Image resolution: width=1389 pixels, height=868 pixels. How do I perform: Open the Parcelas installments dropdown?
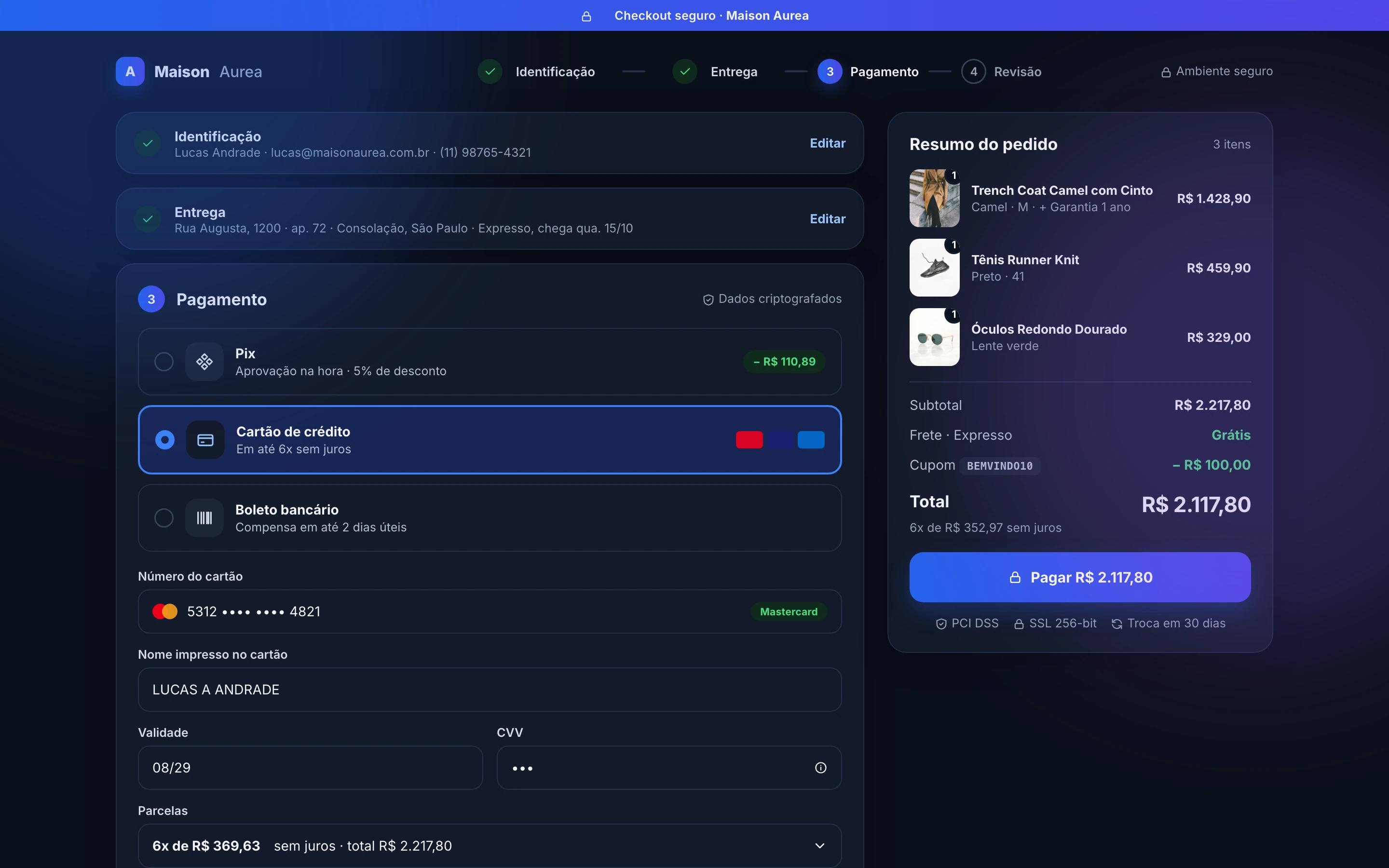click(x=490, y=846)
